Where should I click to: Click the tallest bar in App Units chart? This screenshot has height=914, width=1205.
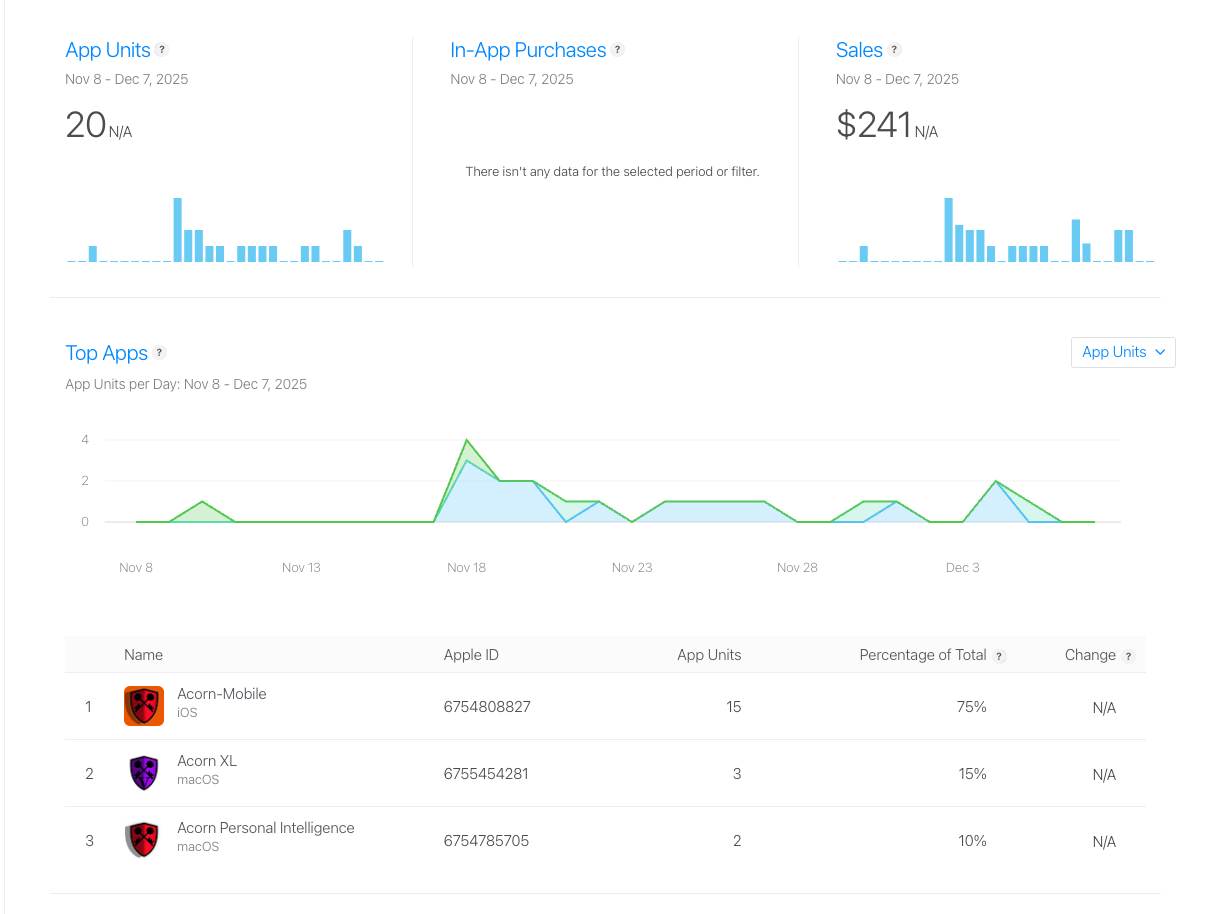pyautogui.click(x=178, y=230)
